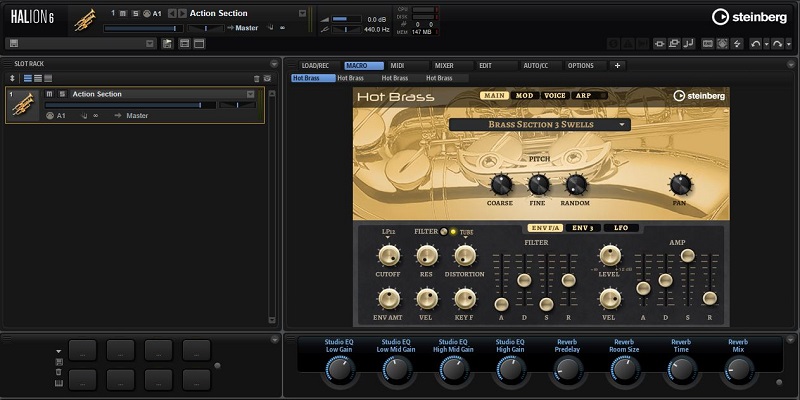This screenshot has height=400, width=800.
Task: Click the Coarse pitch knob
Action: coord(501,184)
